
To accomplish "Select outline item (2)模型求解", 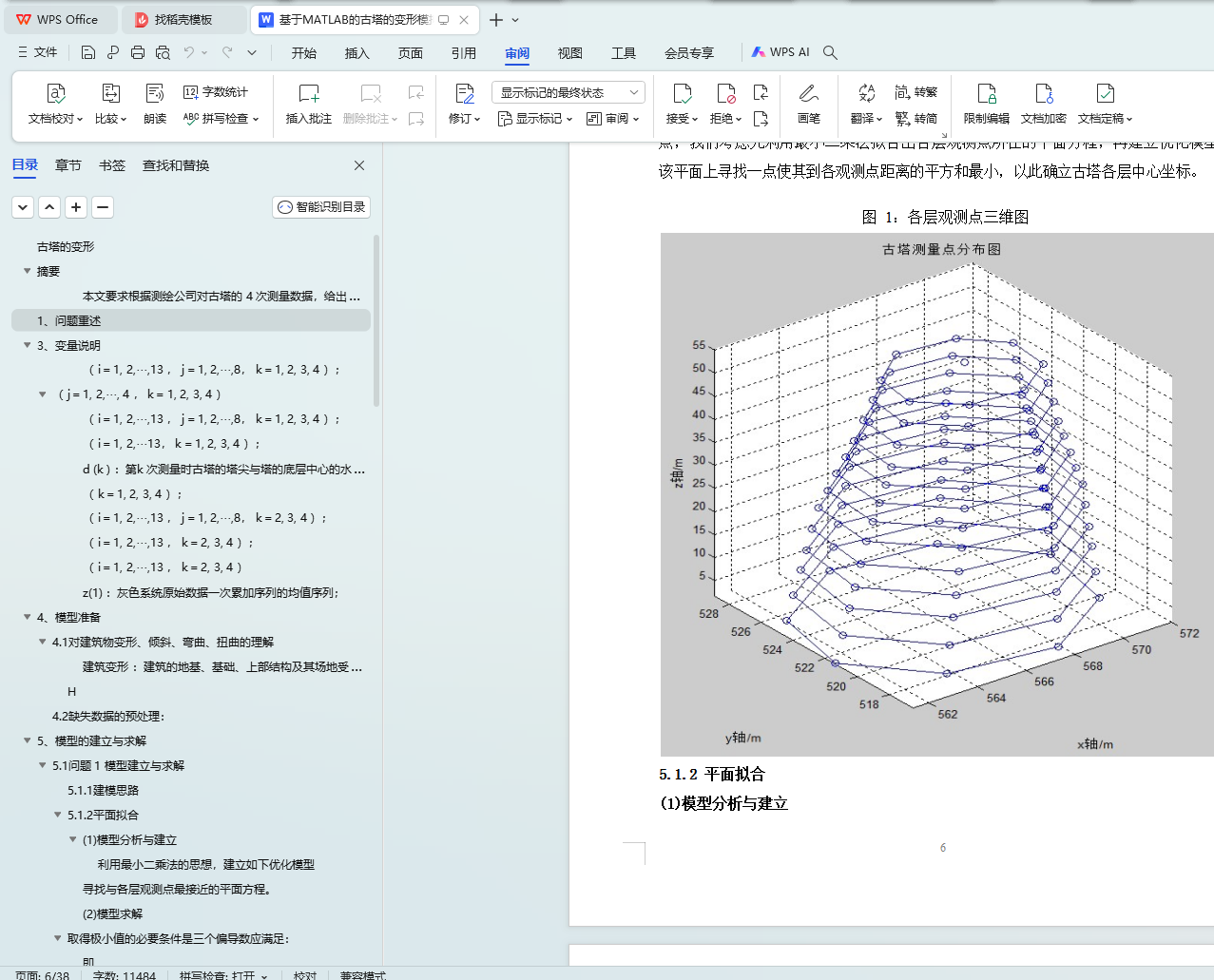I will 112,913.
